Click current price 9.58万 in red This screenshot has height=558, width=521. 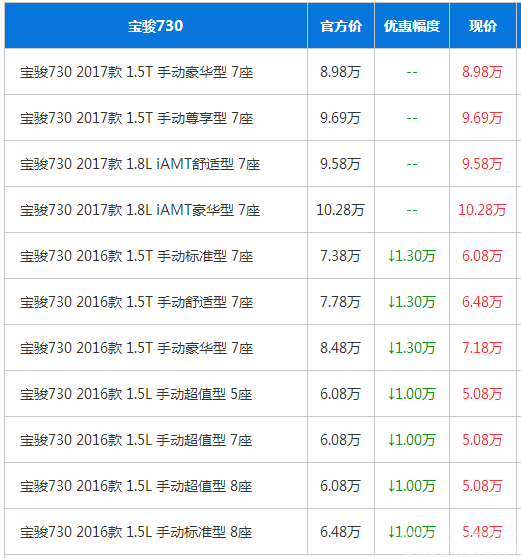(x=482, y=164)
